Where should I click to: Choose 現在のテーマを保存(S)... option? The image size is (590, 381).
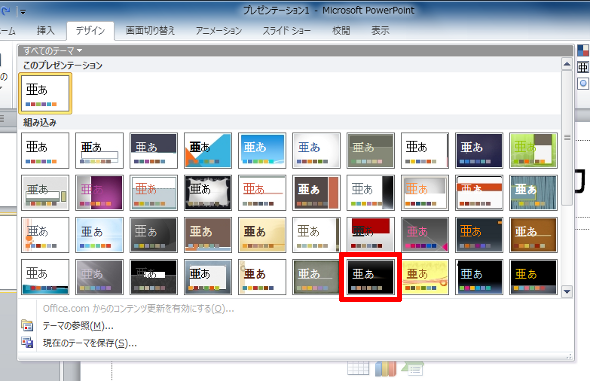(90, 343)
